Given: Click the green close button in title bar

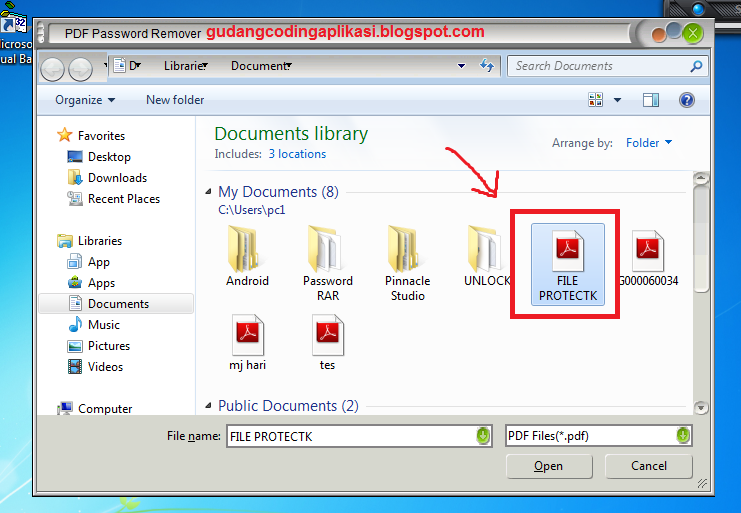Looking at the screenshot, I should point(693,33).
